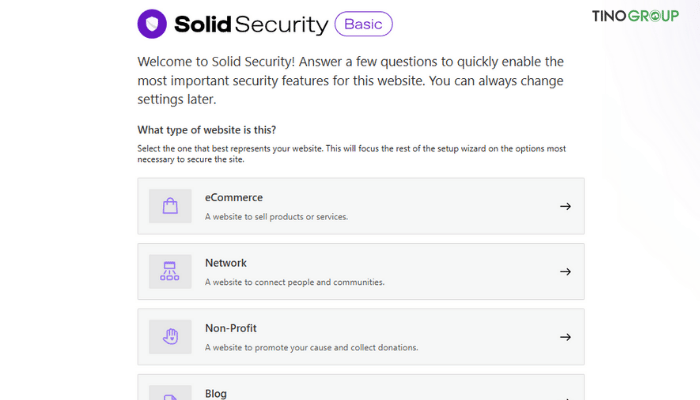
Task: Select the eCommerce website type
Action: click(361, 206)
